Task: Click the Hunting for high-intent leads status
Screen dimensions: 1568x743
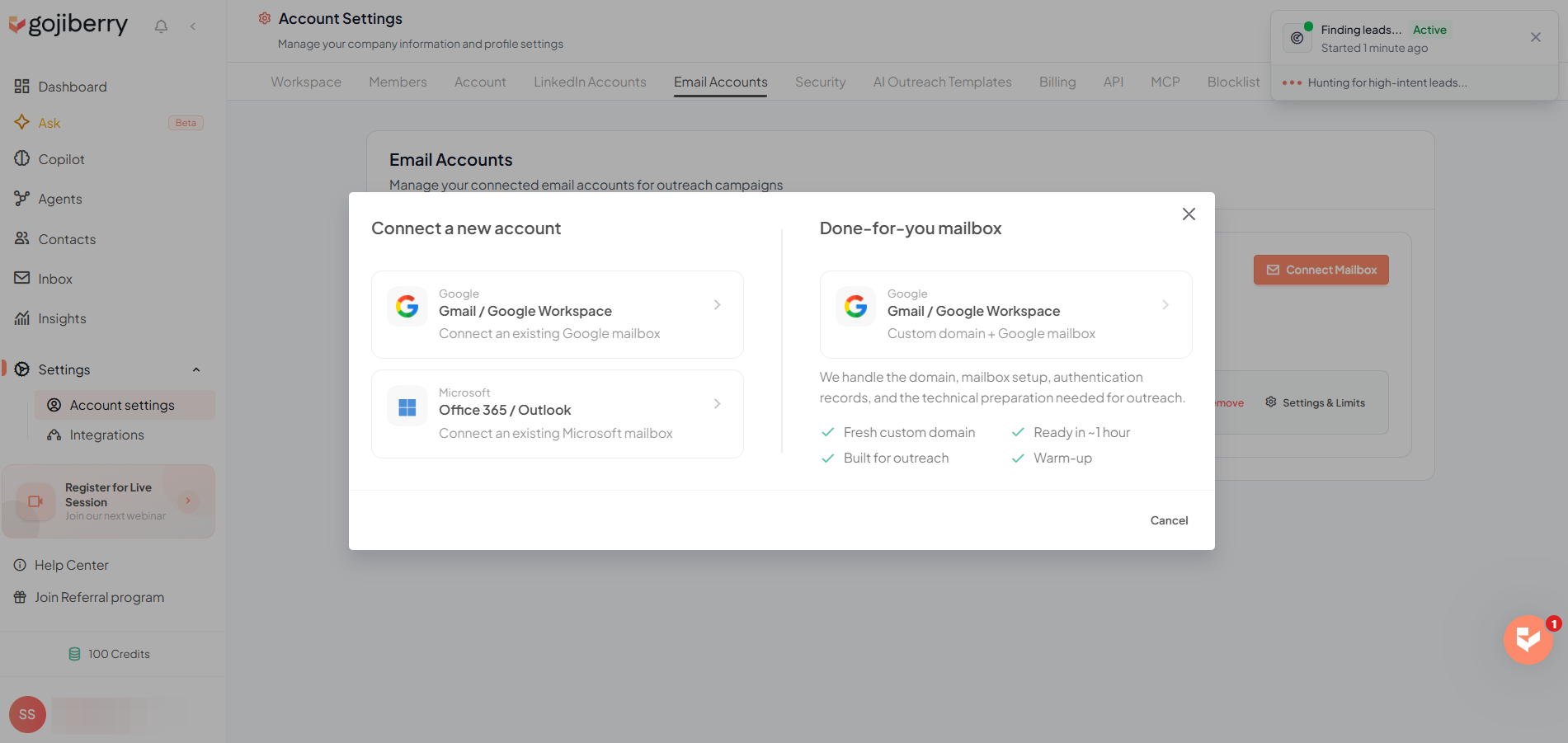Action: point(1387,82)
